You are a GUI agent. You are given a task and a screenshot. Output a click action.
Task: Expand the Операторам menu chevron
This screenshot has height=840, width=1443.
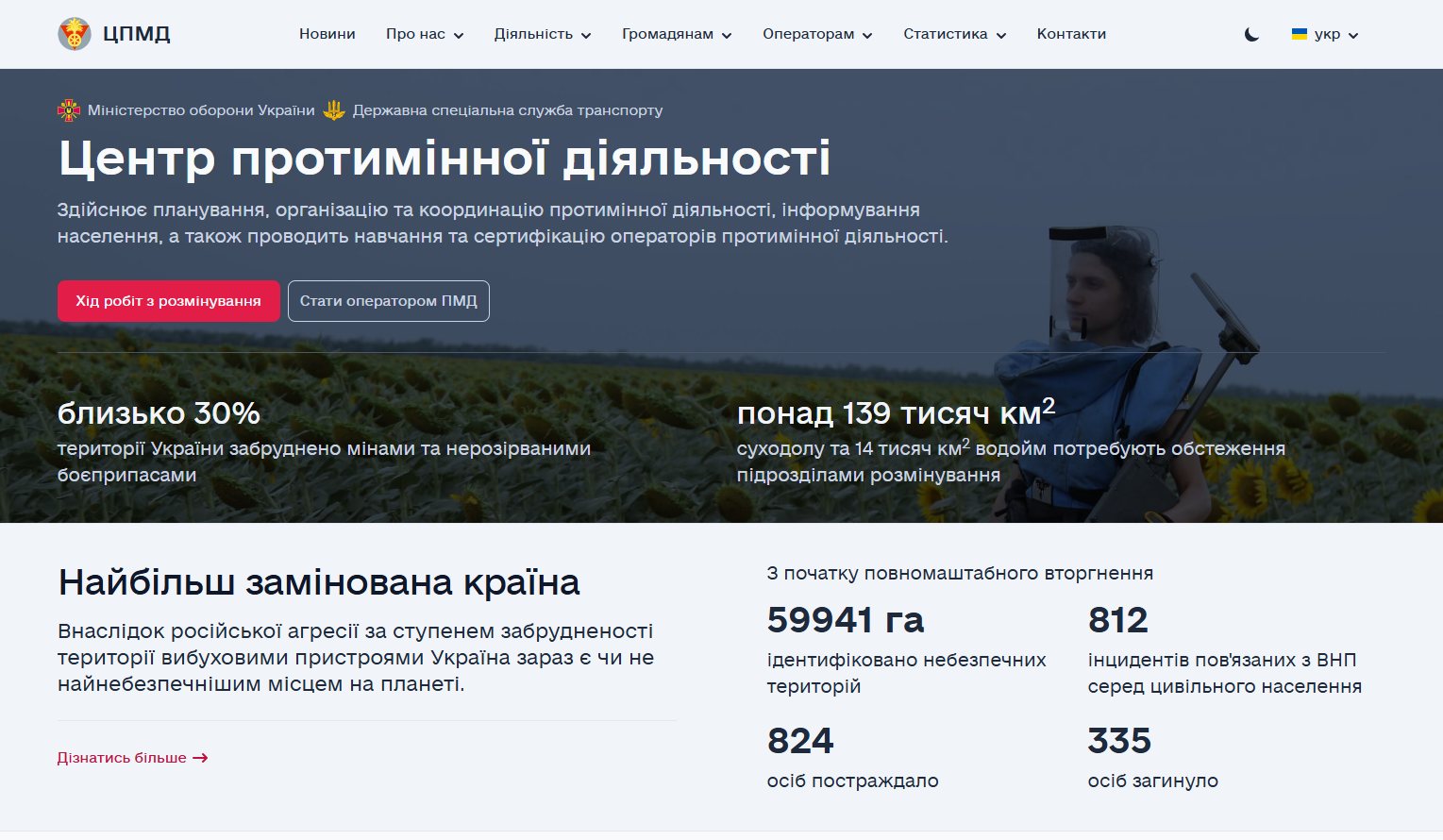tap(867, 35)
